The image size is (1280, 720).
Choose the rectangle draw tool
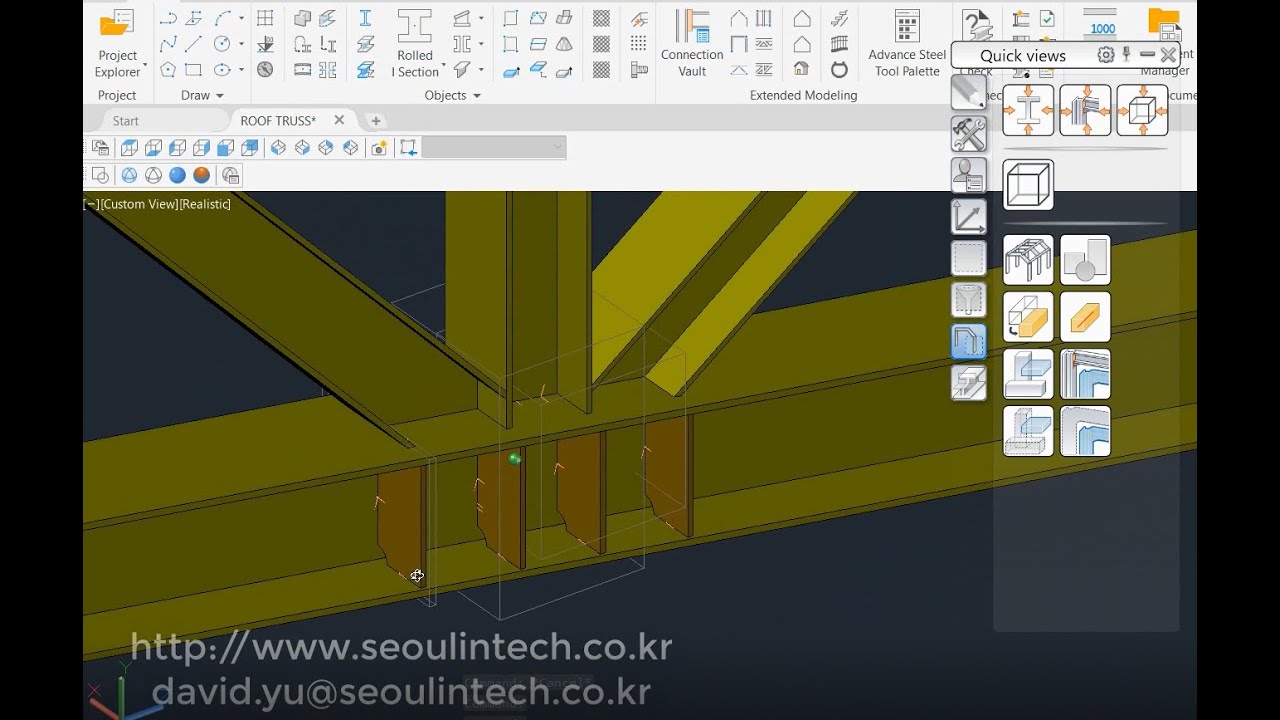pyautogui.click(x=194, y=70)
